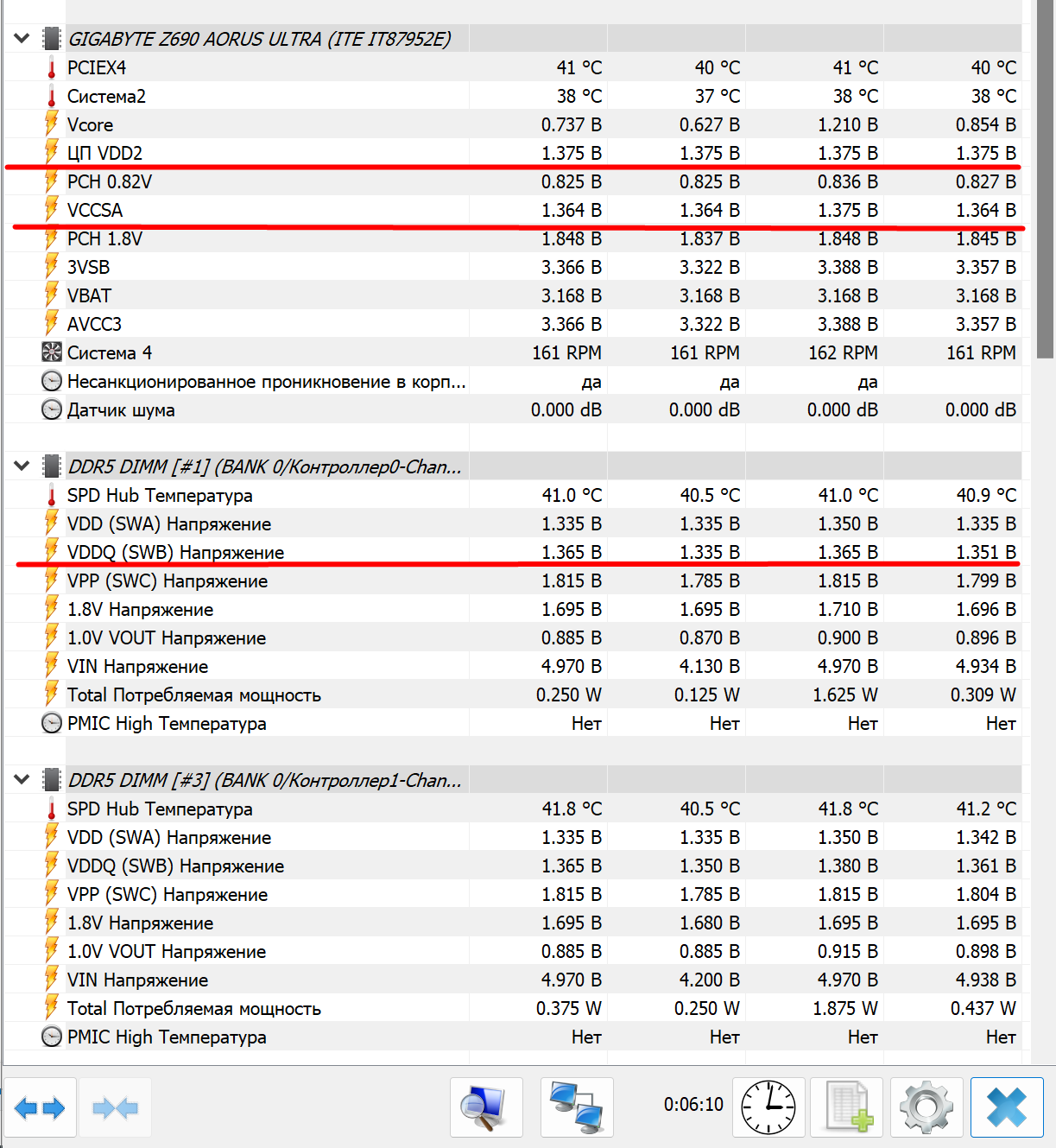1056x1148 pixels.
Task: Select the Система 4 fan label
Action: (x=110, y=352)
